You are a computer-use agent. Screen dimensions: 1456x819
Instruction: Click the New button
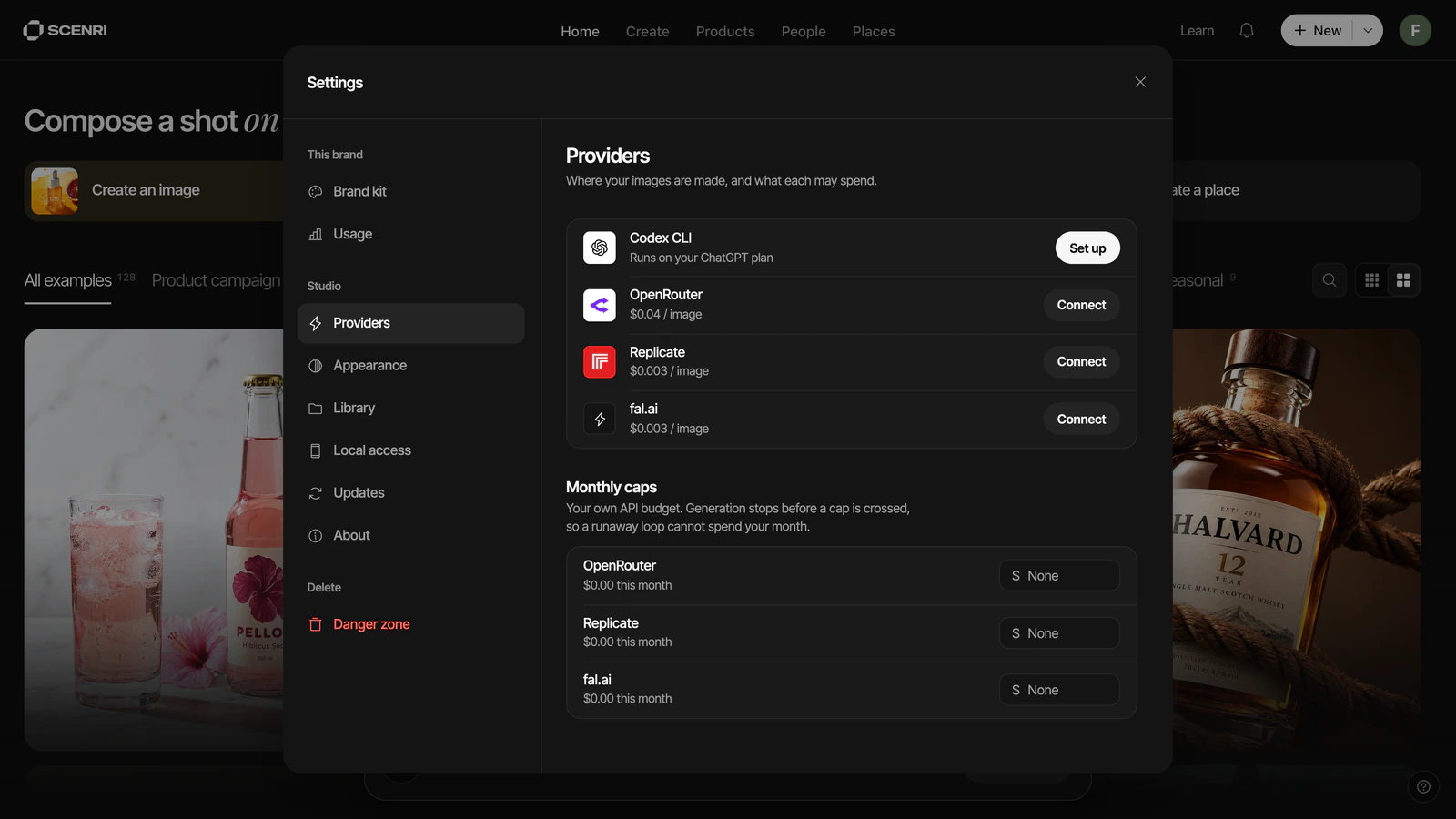coord(1318,30)
